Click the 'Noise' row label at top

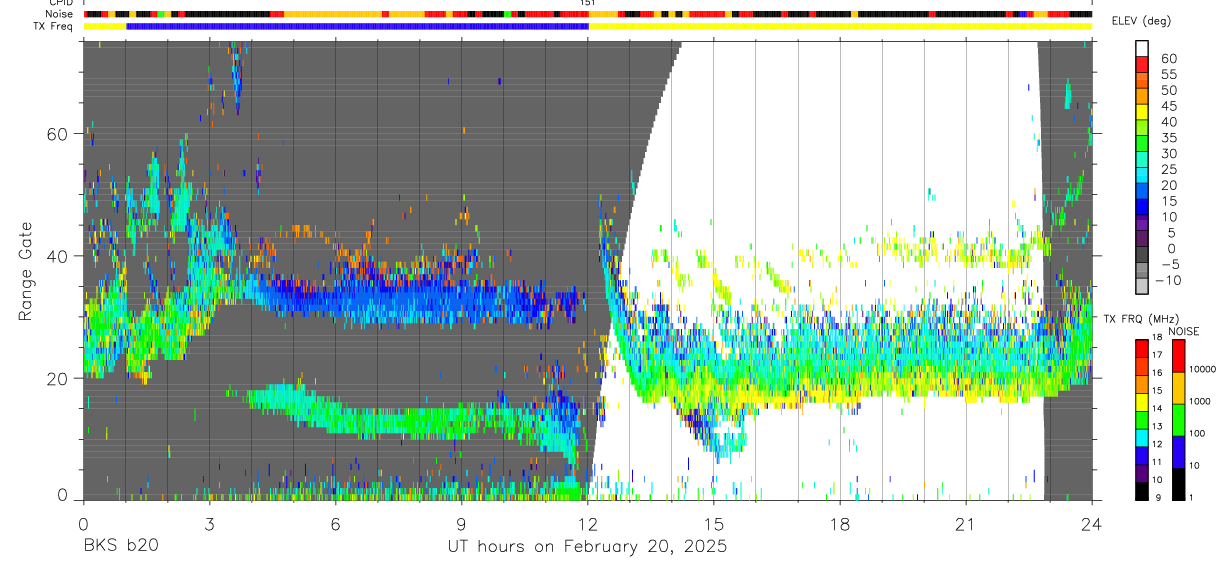(59, 14)
